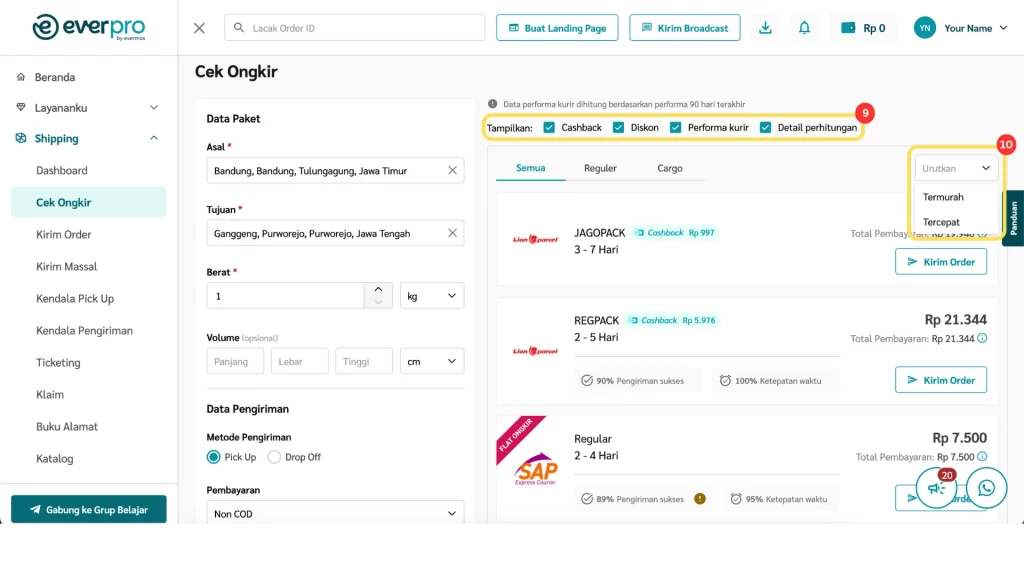Click info icon next to REGPACK total

pos(982,339)
